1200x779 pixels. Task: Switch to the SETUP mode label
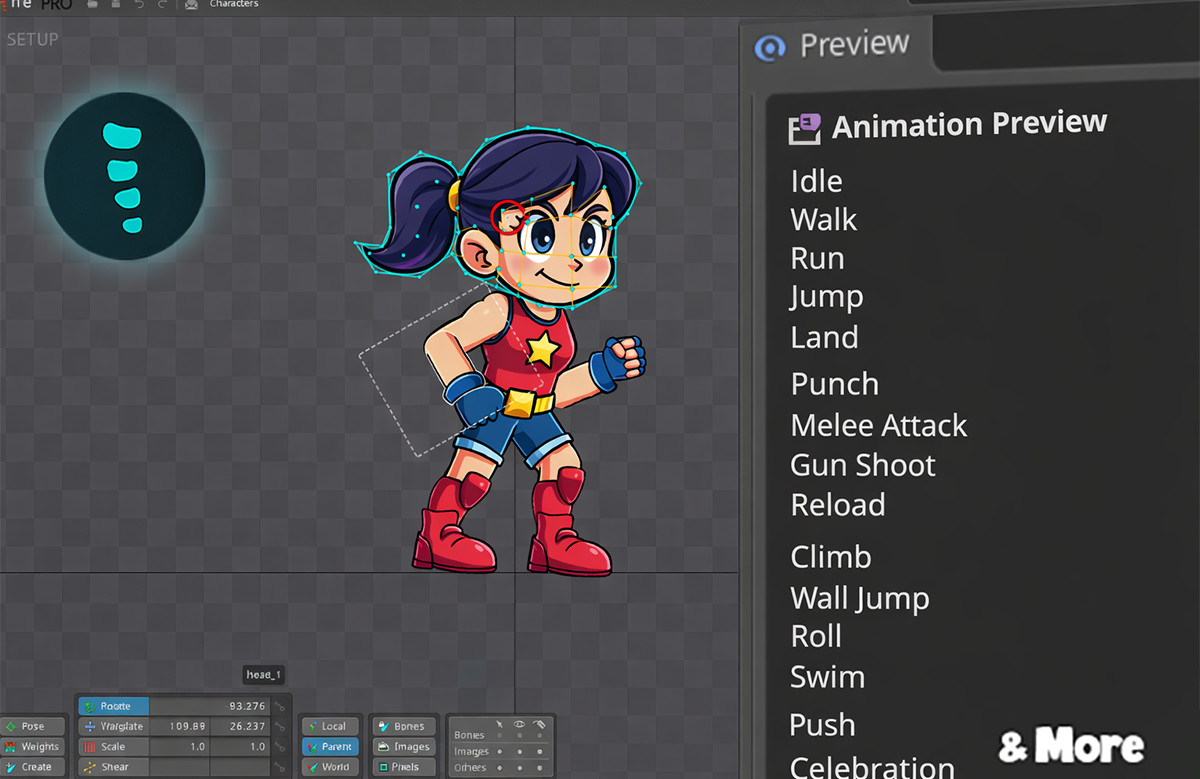(x=33, y=40)
